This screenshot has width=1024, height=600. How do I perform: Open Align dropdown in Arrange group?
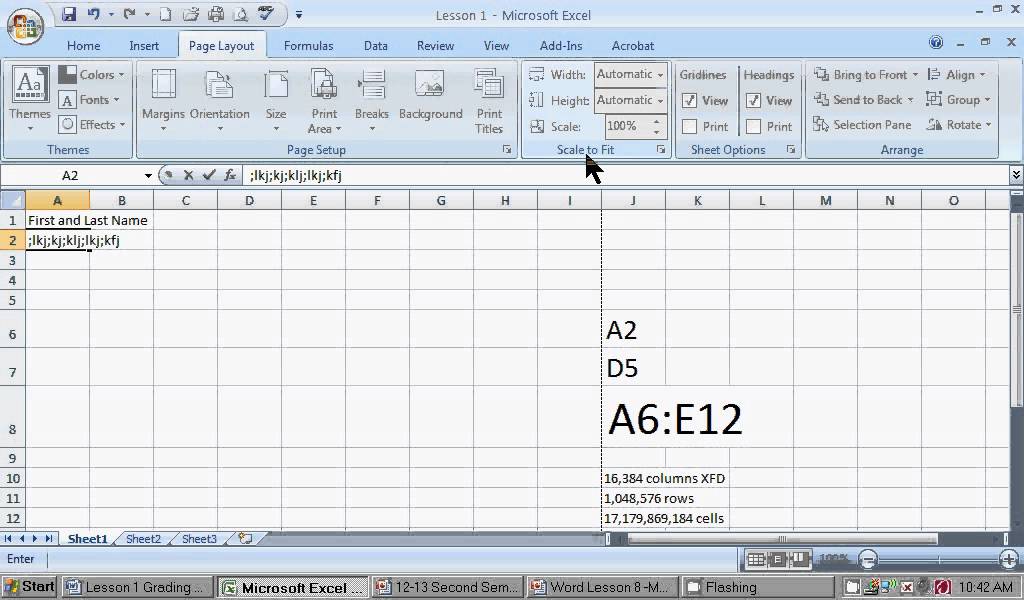(x=956, y=74)
